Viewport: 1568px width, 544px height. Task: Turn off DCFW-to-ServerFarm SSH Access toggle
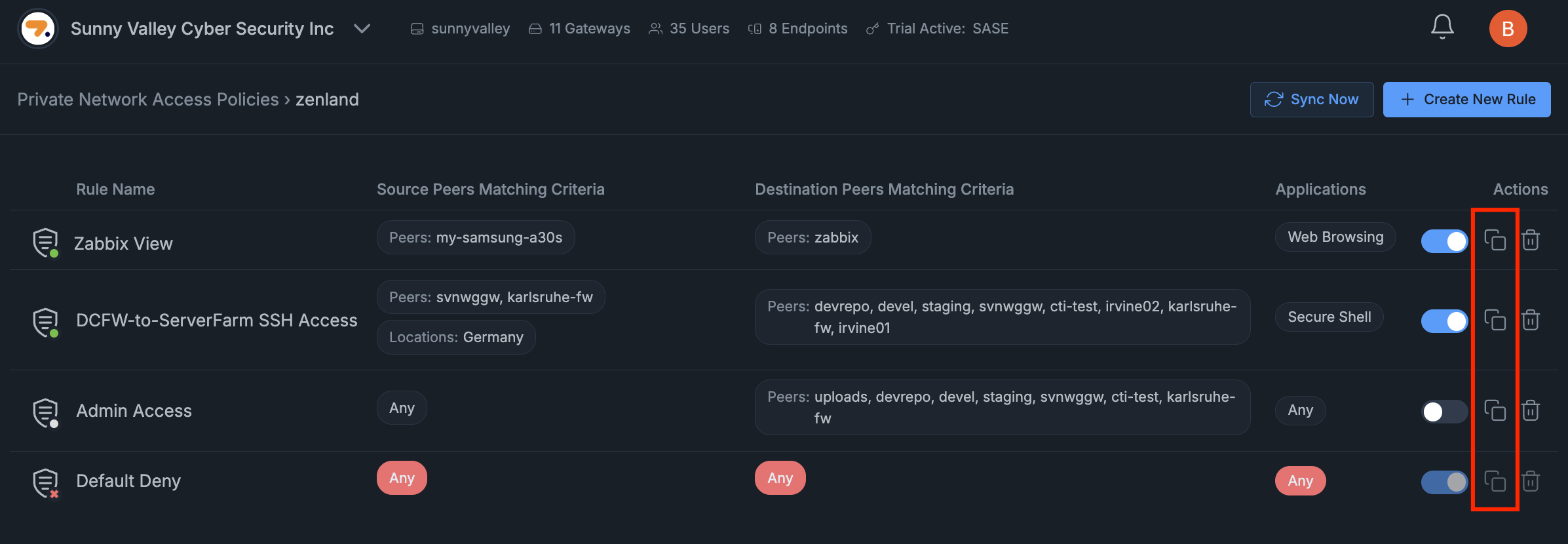click(x=1444, y=321)
